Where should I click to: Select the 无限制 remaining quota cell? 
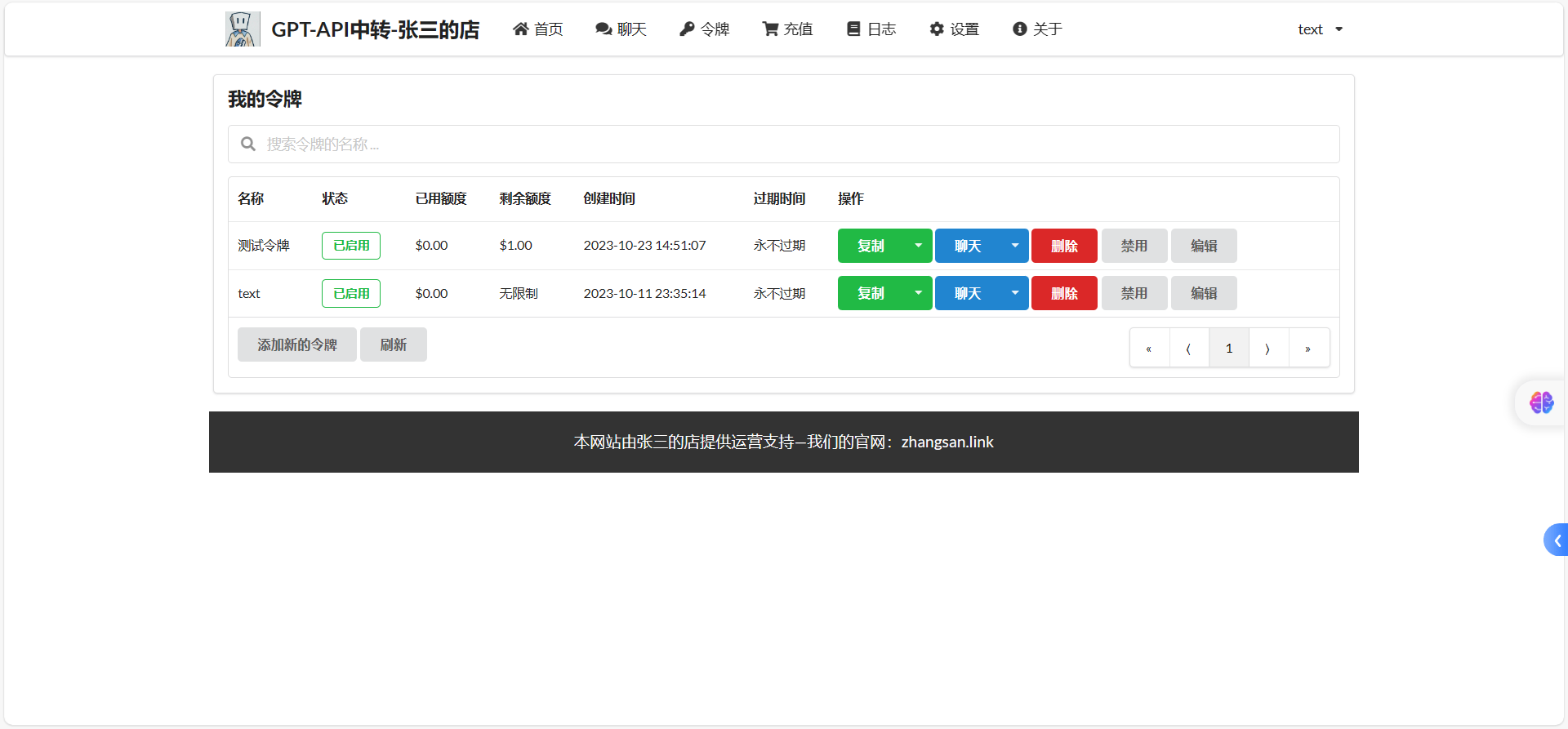click(x=519, y=293)
